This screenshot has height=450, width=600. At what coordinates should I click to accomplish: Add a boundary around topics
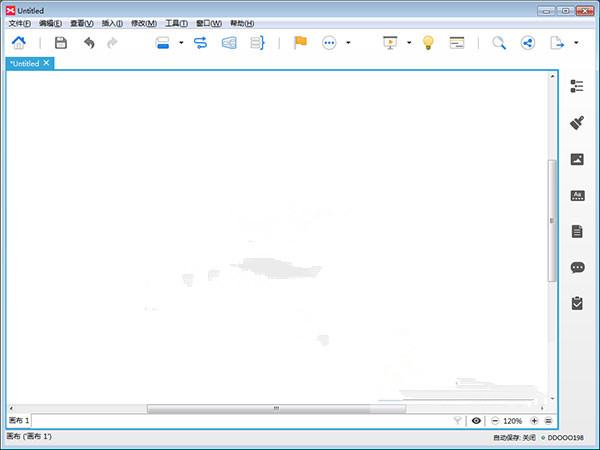229,42
